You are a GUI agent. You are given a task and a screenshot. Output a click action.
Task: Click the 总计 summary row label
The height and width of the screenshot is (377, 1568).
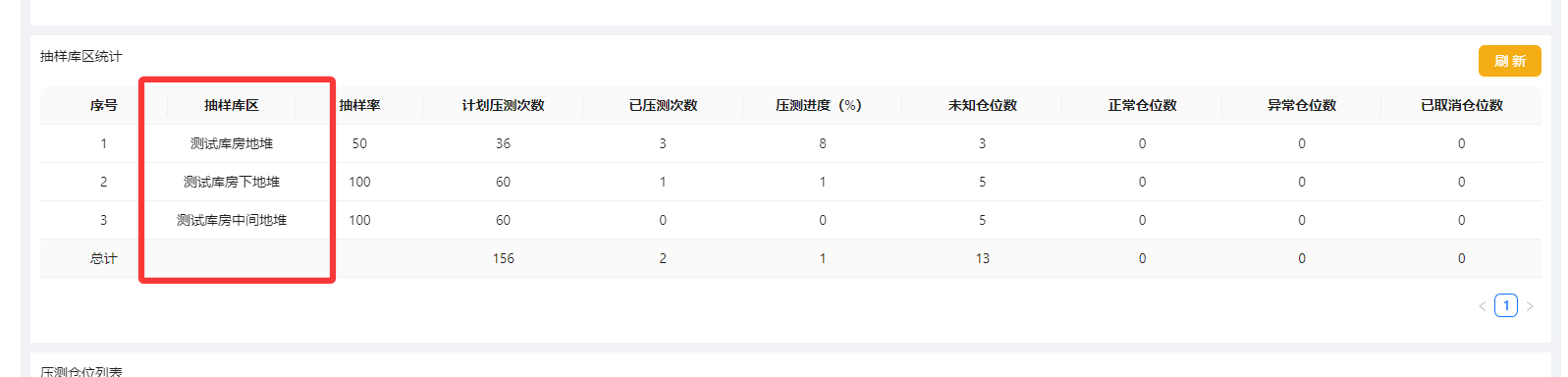[103, 258]
